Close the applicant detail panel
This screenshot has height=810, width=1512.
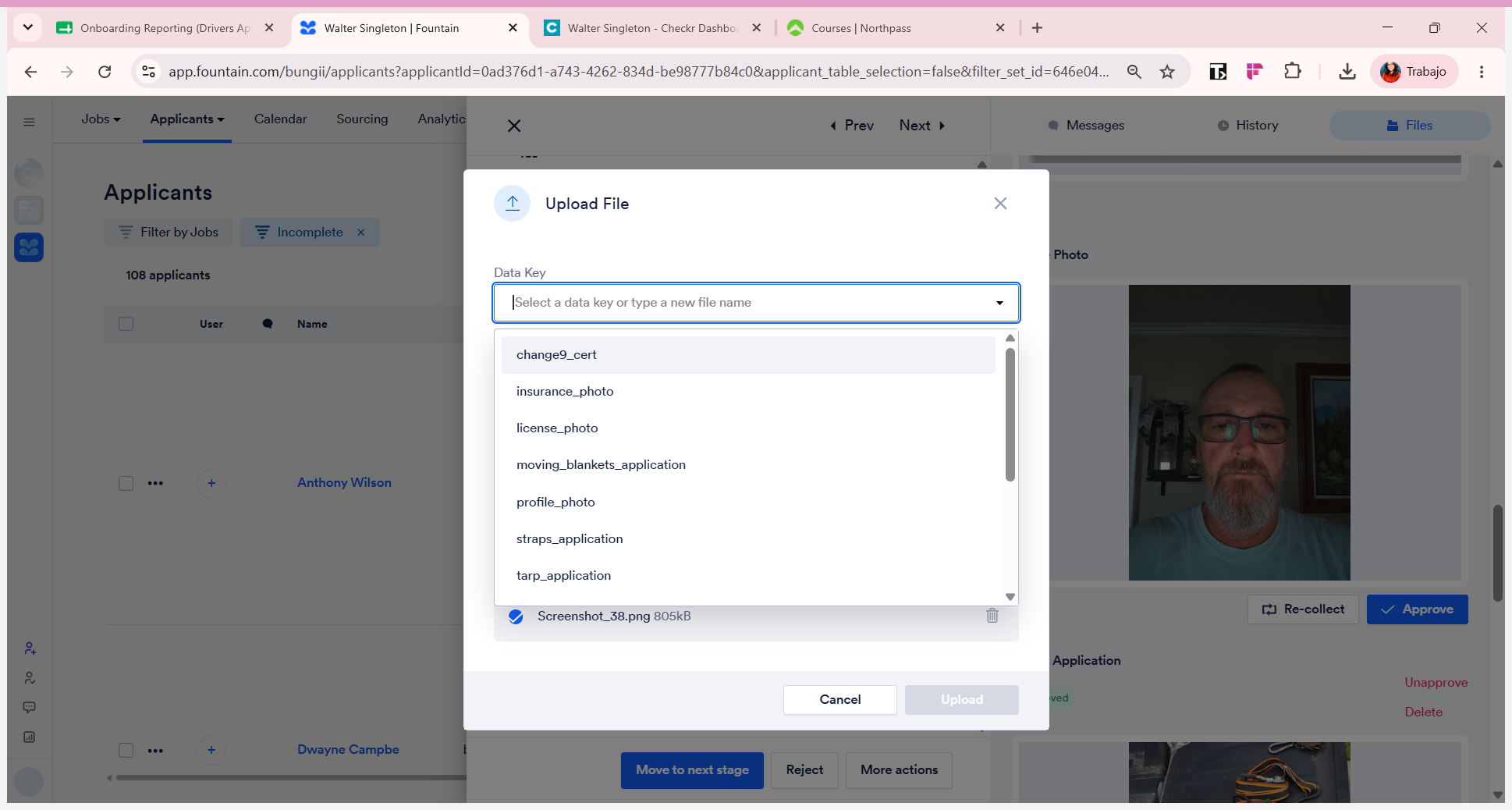(x=514, y=126)
